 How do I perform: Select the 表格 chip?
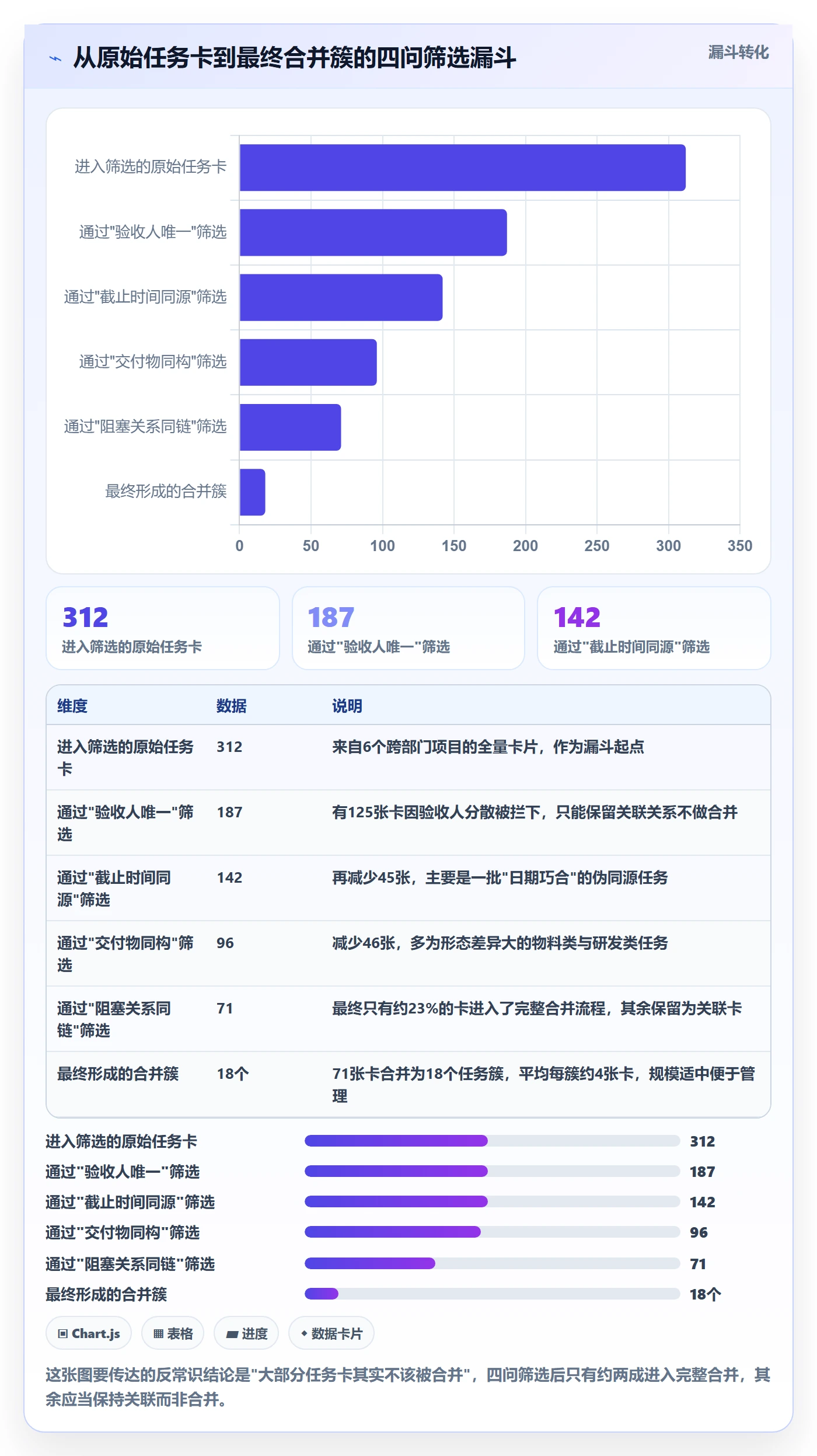[x=173, y=1333]
